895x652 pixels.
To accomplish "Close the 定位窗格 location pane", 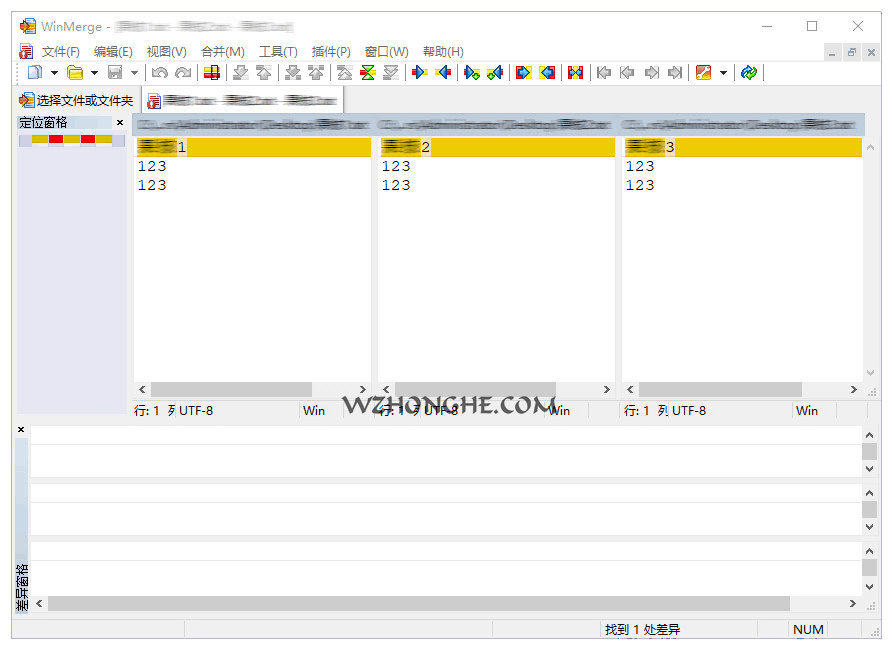I will (120, 123).
